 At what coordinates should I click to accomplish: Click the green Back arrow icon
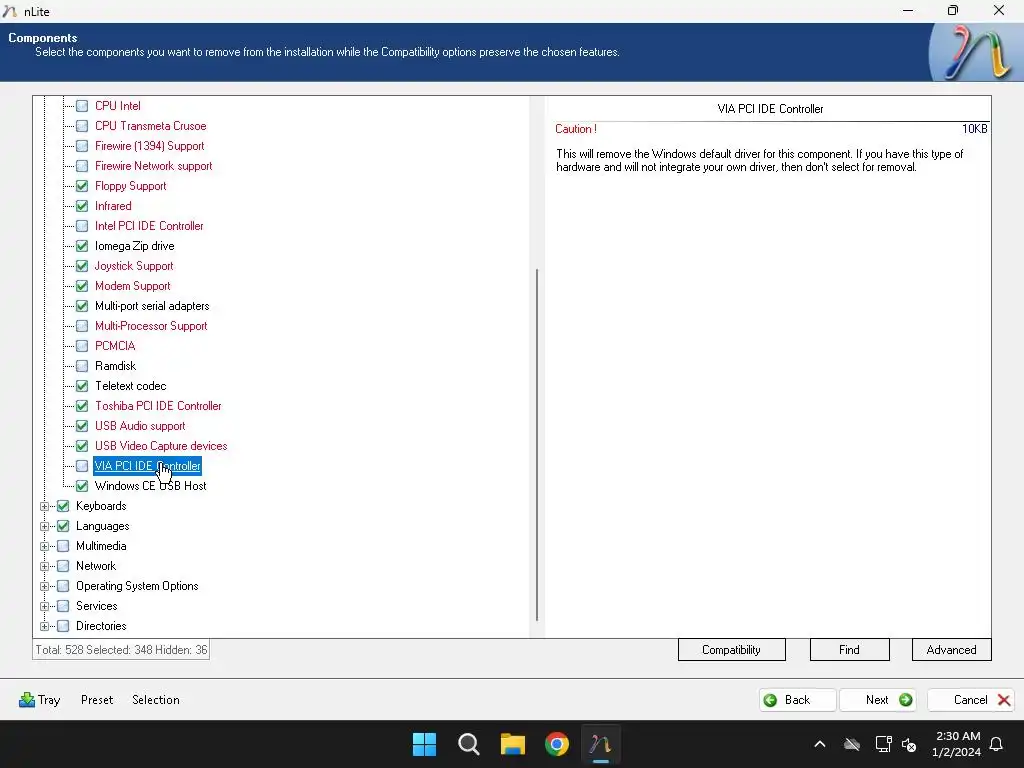771,700
